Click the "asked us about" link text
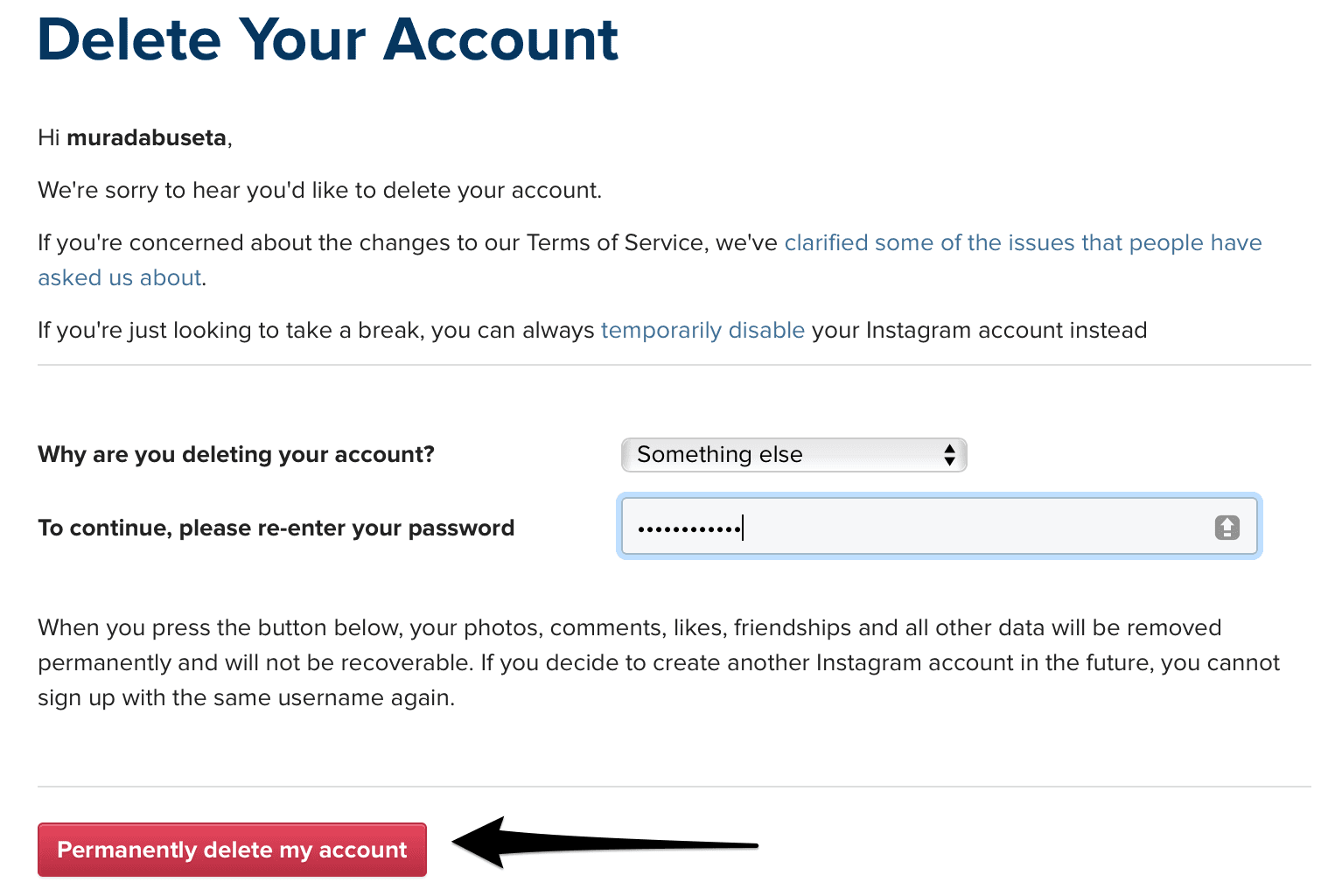 click(120, 278)
